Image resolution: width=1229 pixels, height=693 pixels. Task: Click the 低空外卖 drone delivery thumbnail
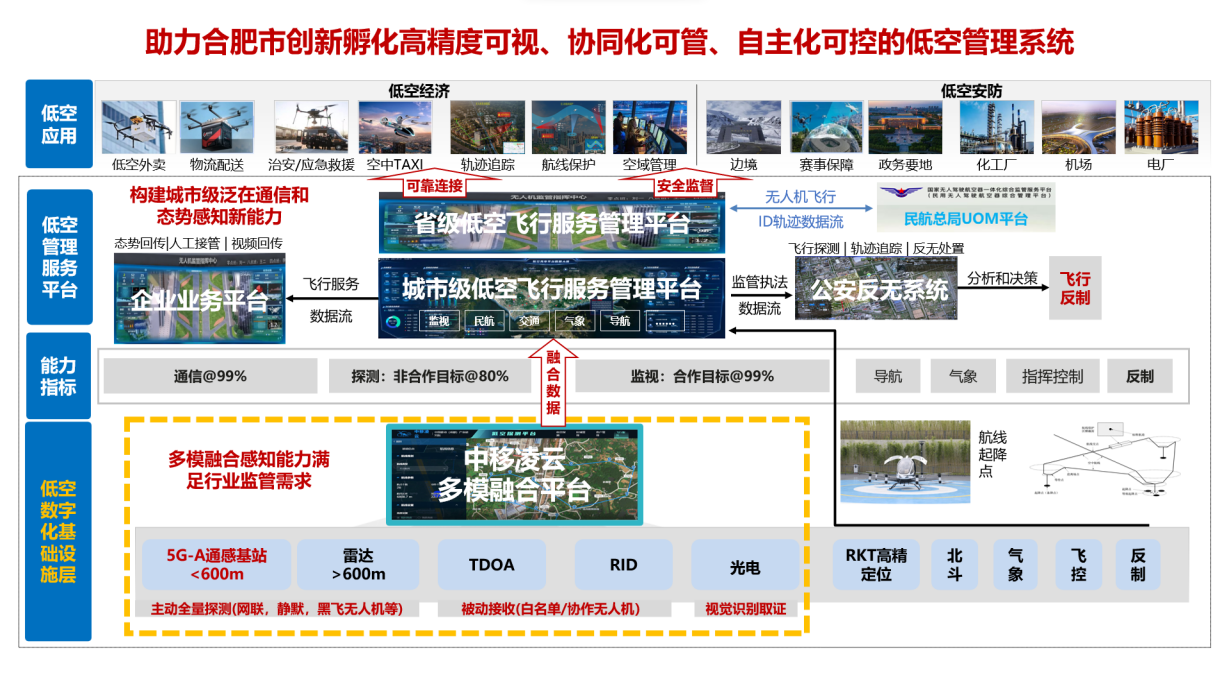point(138,127)
